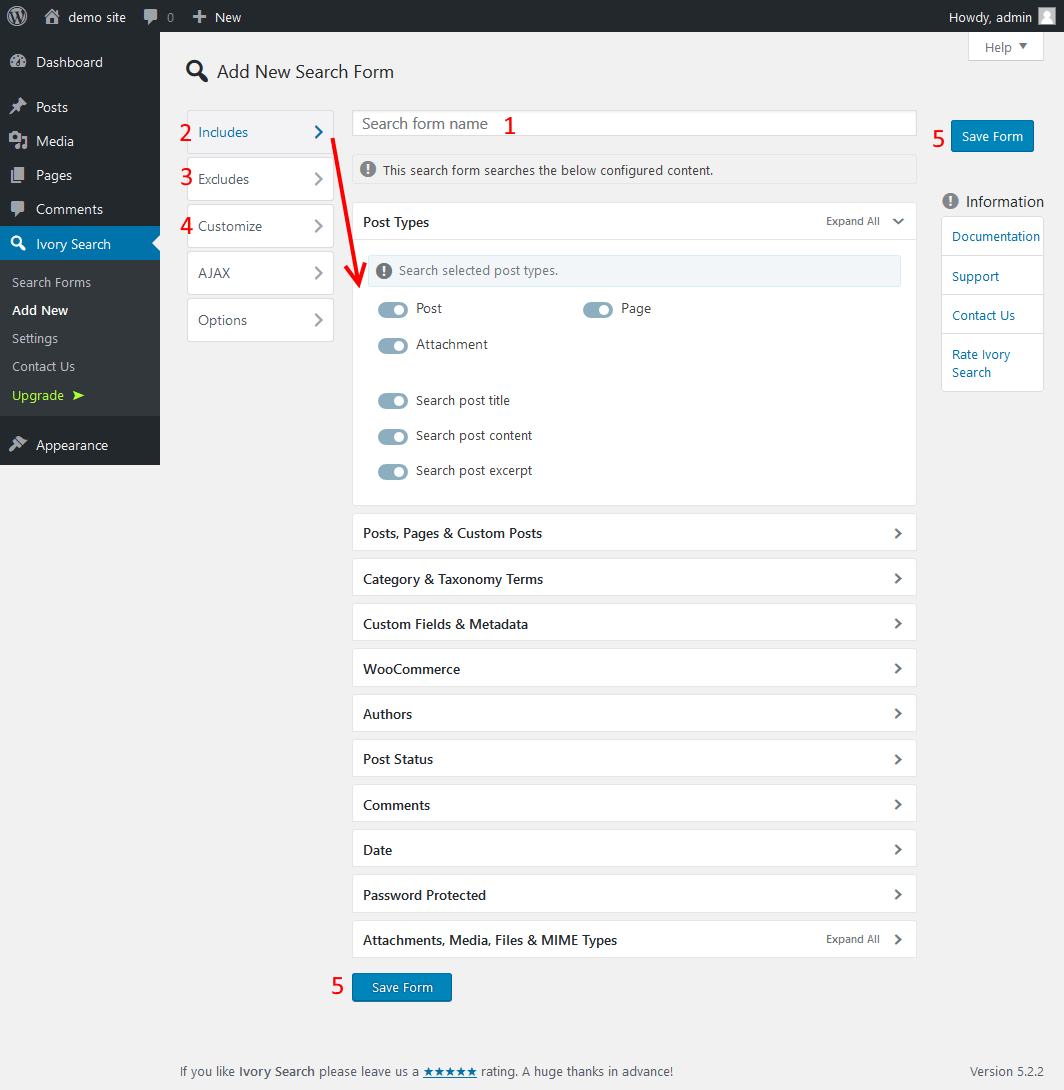Expand Category & Taxonomy Terms section
The height and width of the screenshot is (1090, 1064).
[634, 578]
